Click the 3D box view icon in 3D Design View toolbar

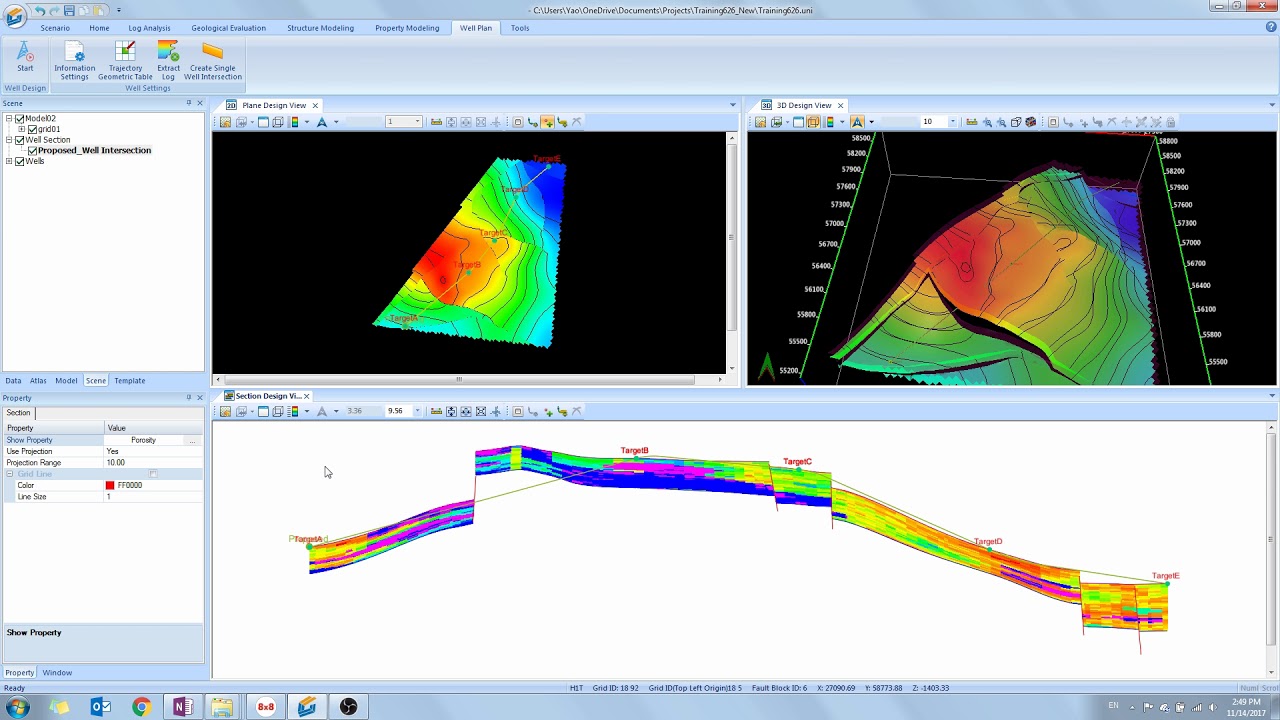pos(813,122)
